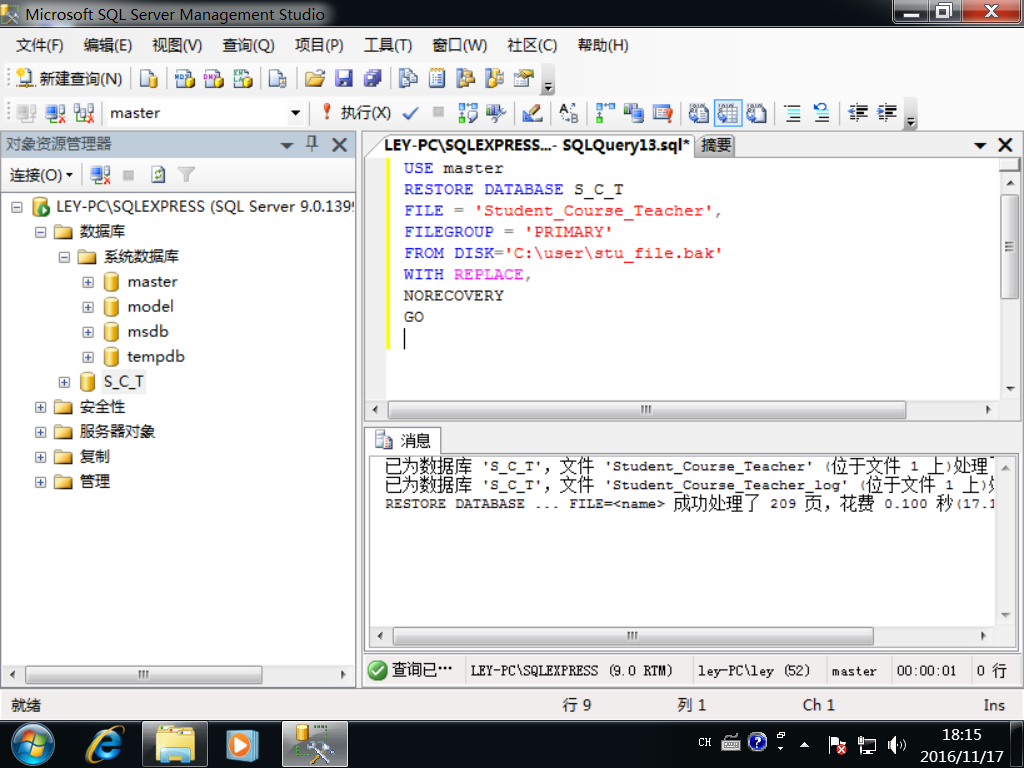Click the Summary page toolbar icon

coord(437,79)
